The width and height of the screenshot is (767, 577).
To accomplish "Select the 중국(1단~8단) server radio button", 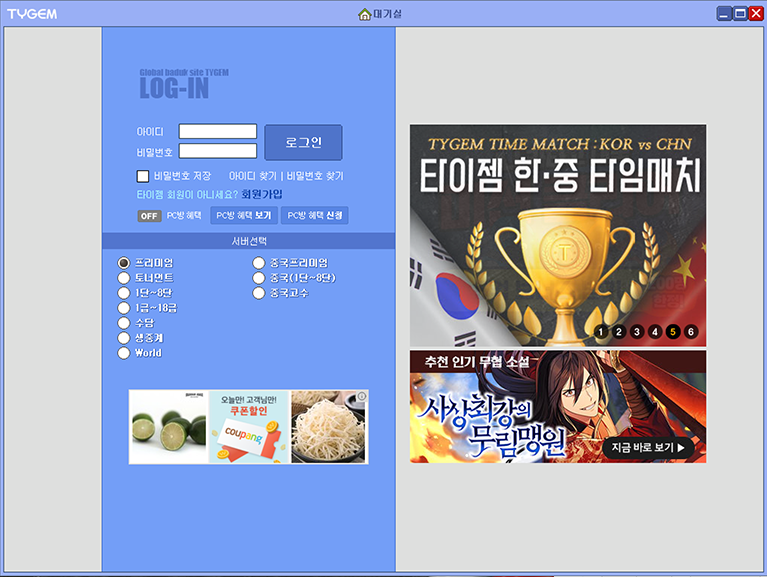I will [259, 278].
